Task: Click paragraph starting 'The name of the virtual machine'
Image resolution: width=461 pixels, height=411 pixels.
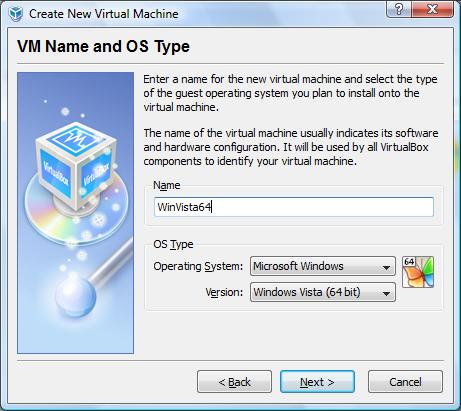Action: (x=291, y=147)
